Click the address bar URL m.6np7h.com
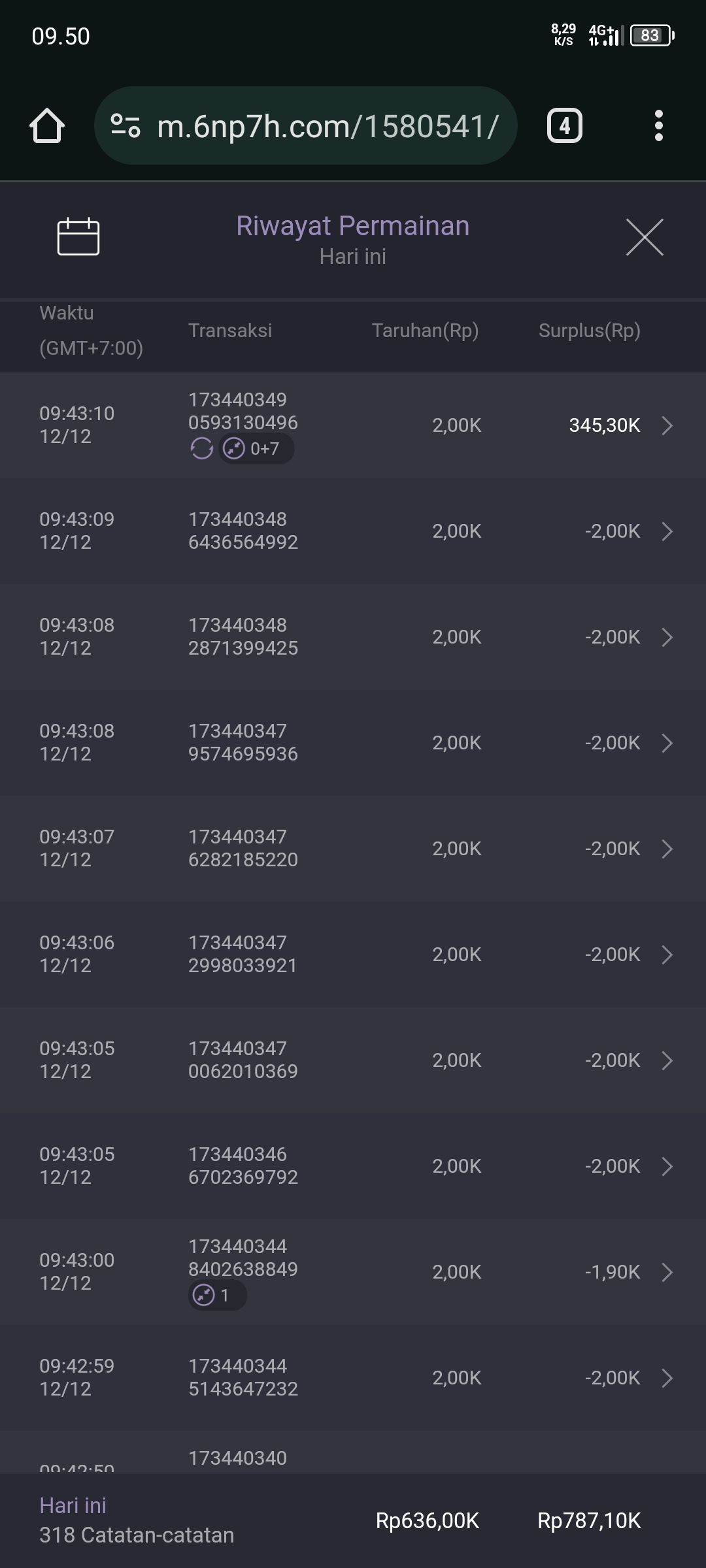This screenshot has width=706, height=1568. coord(327,126)
